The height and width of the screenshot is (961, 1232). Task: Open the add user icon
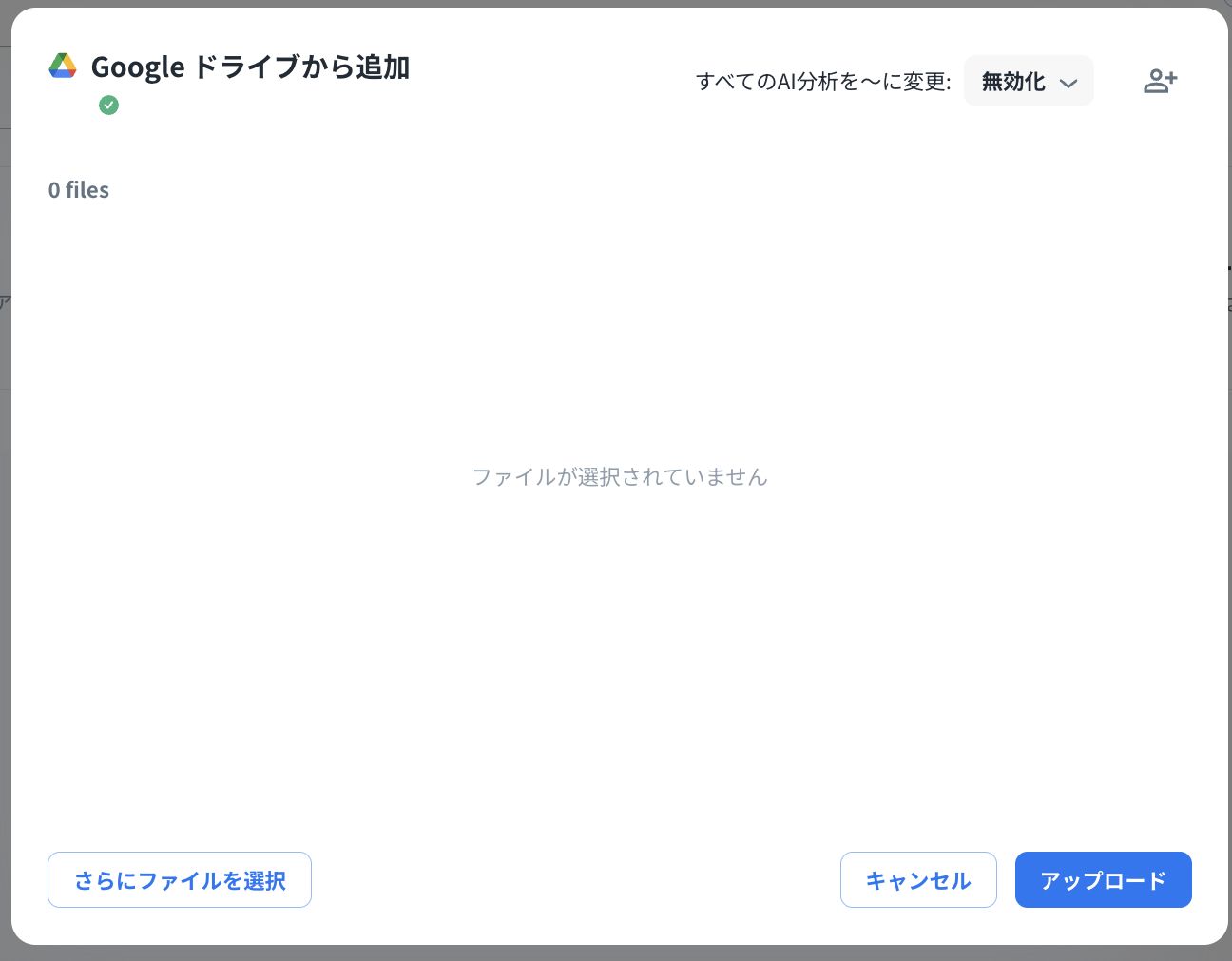click(x=1160, y=82)
